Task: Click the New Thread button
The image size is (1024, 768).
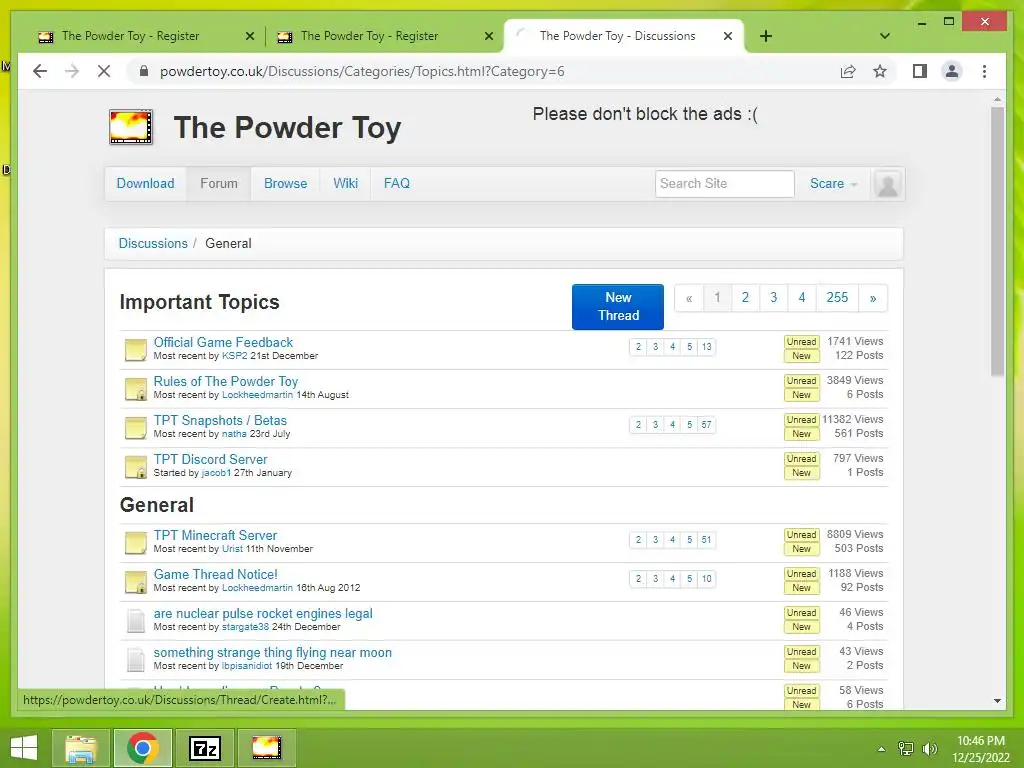Action: 618,307
